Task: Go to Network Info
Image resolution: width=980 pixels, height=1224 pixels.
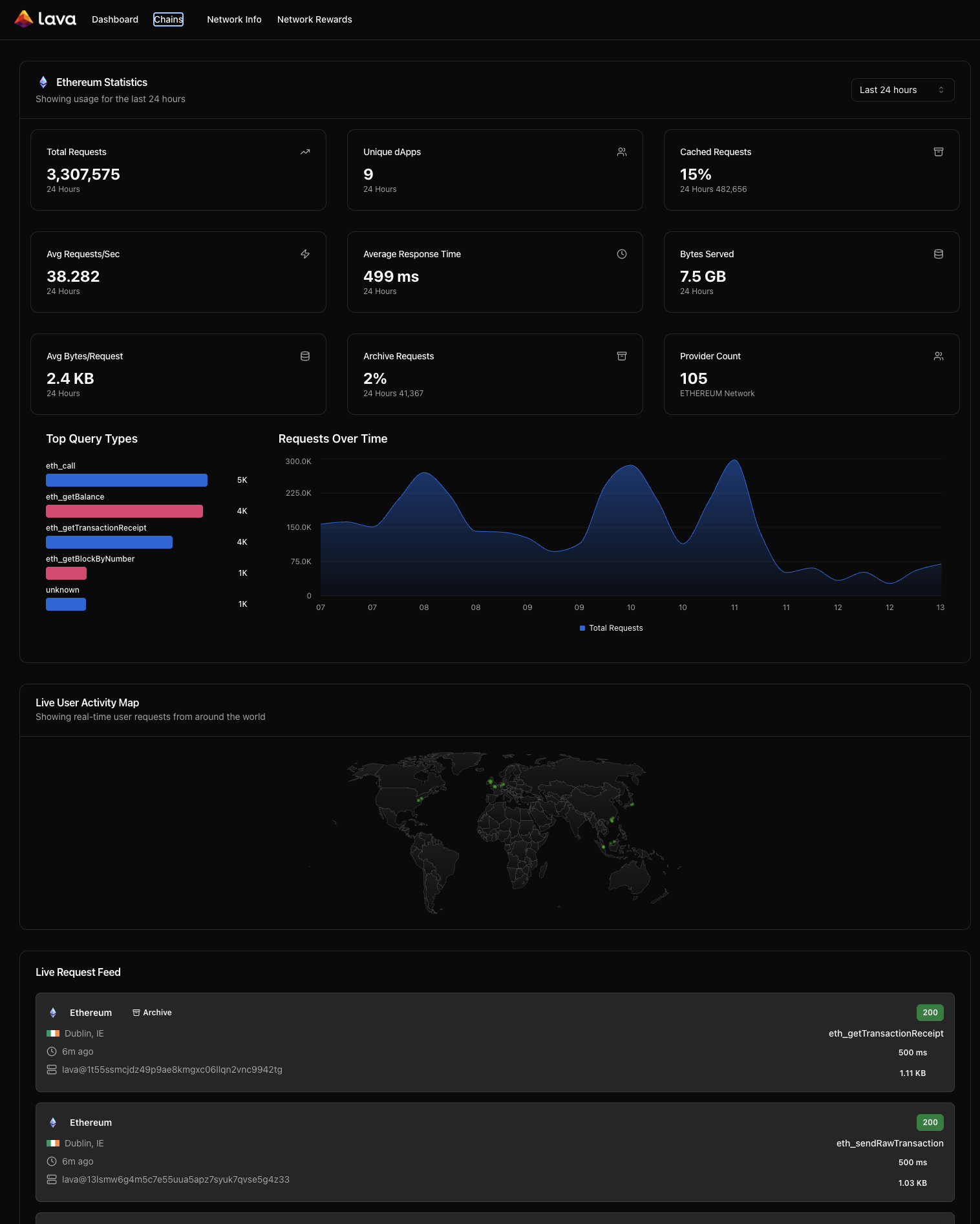Action: [234, 19]
